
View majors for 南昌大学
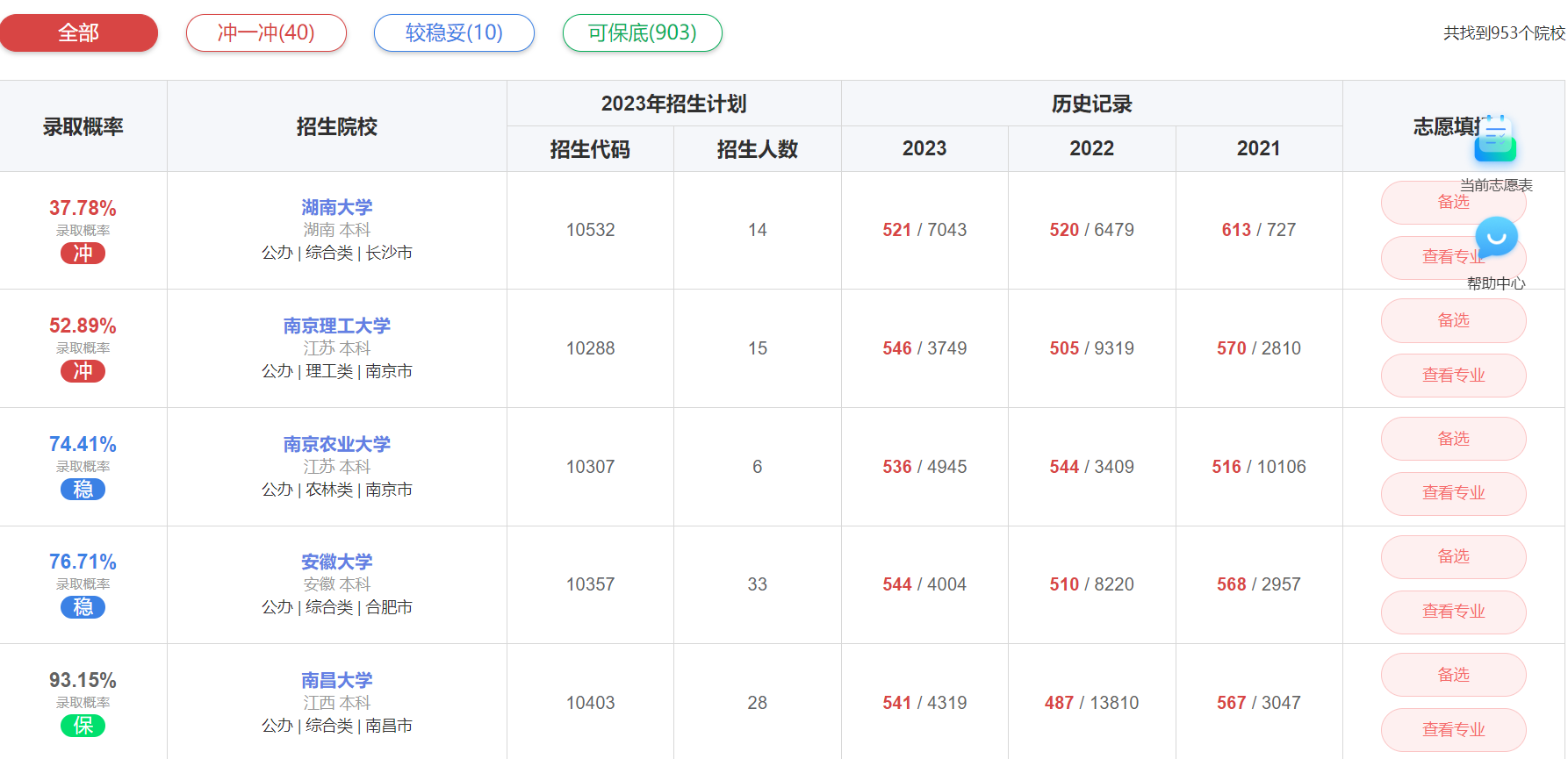1453,730
